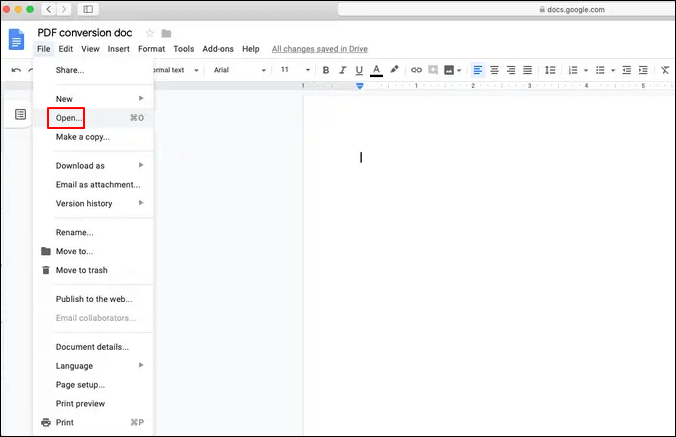Open the text color picker
Image resolution: width=676 pixels, height=437 pixels.
pos(376,70)
